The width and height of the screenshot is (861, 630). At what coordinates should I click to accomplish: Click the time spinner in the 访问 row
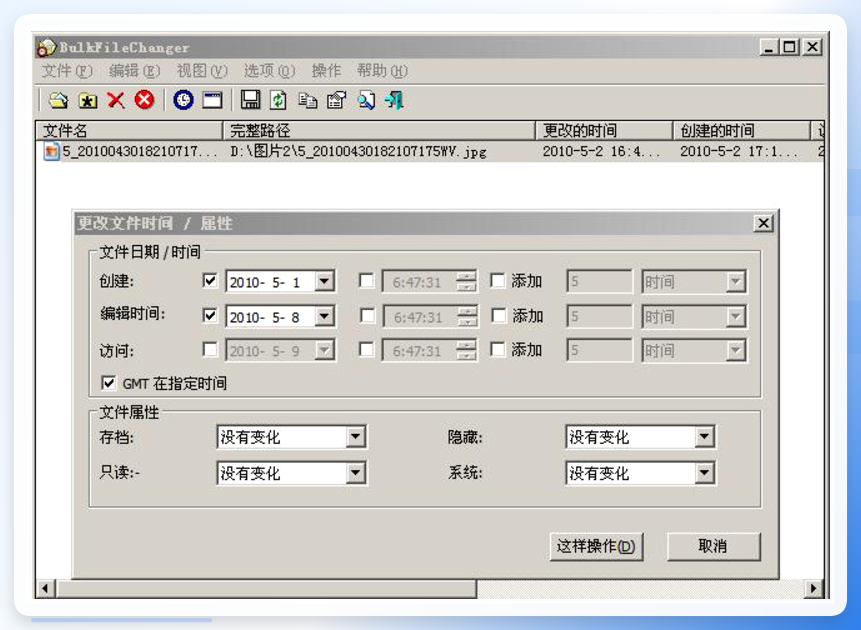click(466, 350)
